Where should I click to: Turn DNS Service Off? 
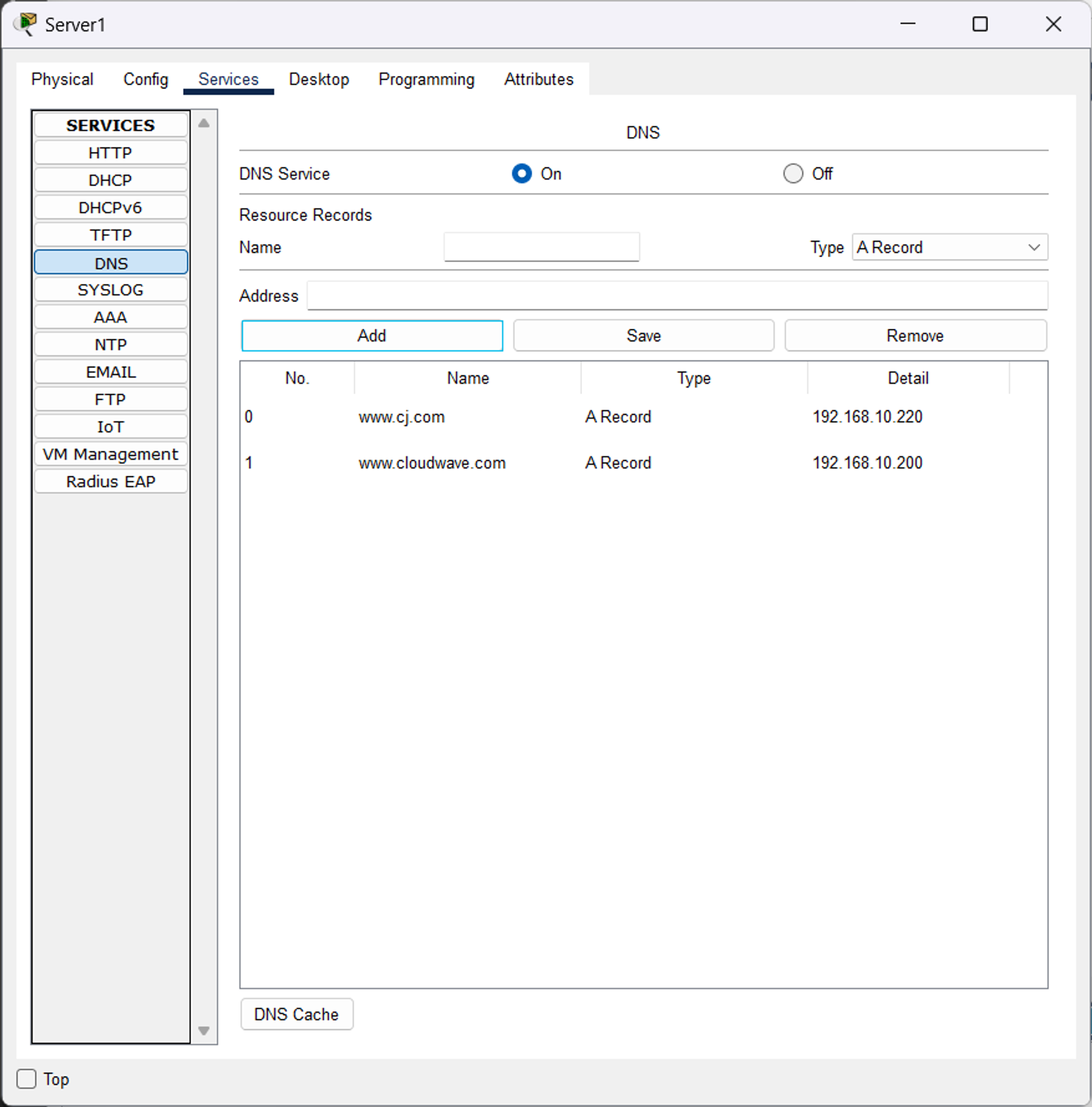(793, 174)
